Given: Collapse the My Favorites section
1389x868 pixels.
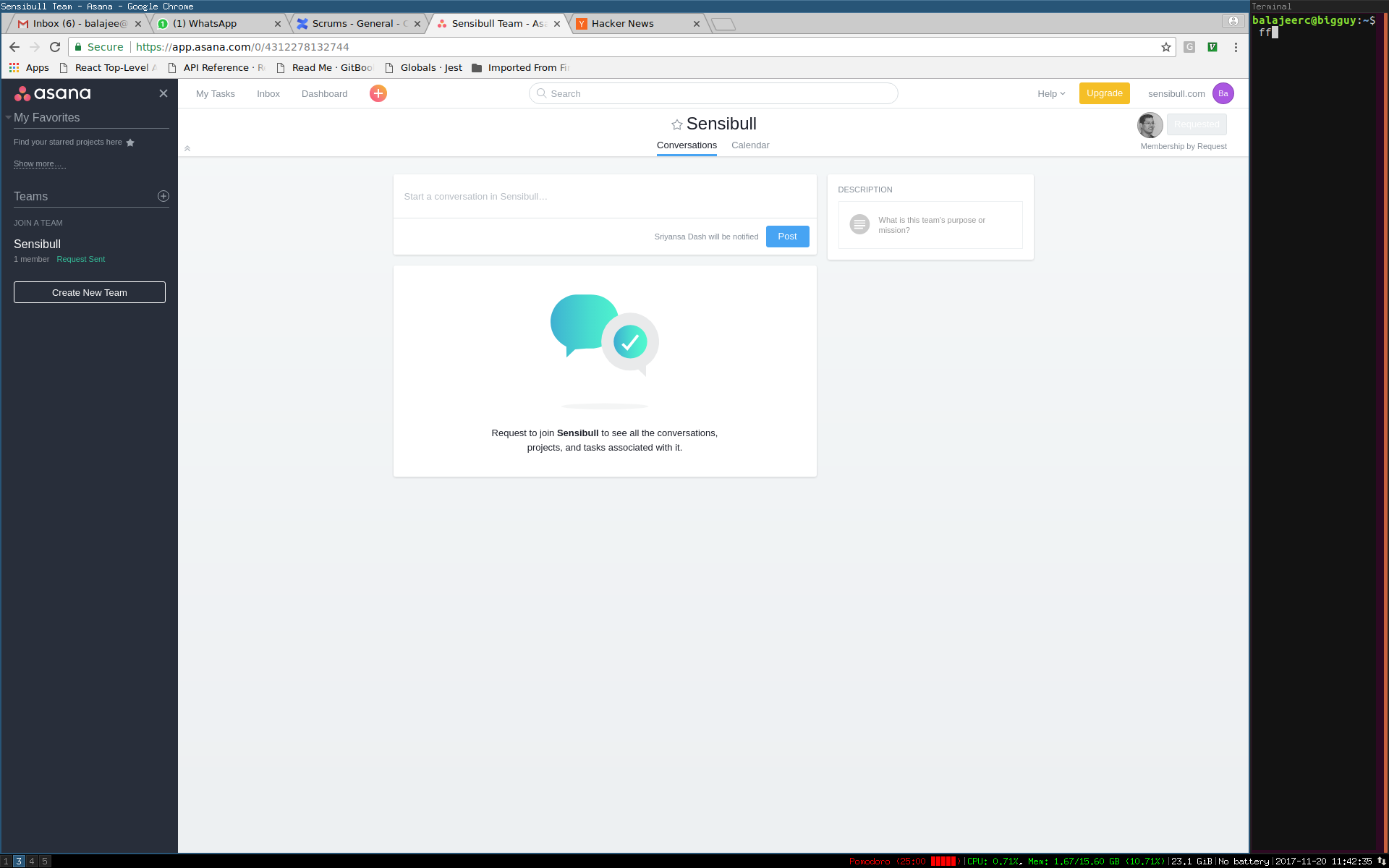Looking at the screenshot, I should (x=9, y=117).
